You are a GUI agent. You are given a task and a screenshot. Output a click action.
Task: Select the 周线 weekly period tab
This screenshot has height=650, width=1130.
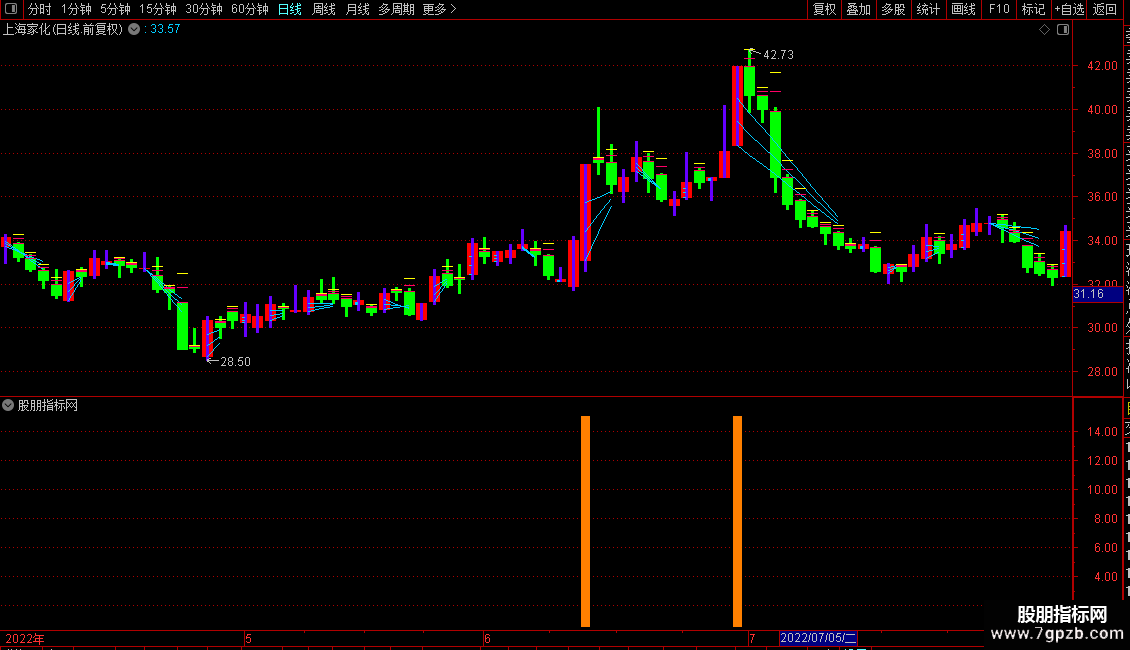(324, 9)
